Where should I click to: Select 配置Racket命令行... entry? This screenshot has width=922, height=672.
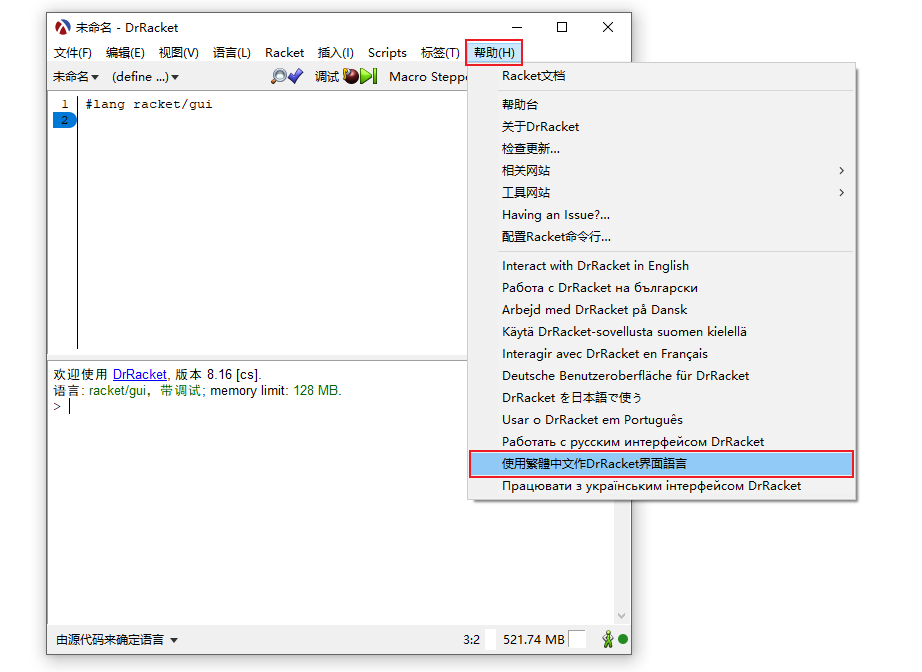[662, 237]
